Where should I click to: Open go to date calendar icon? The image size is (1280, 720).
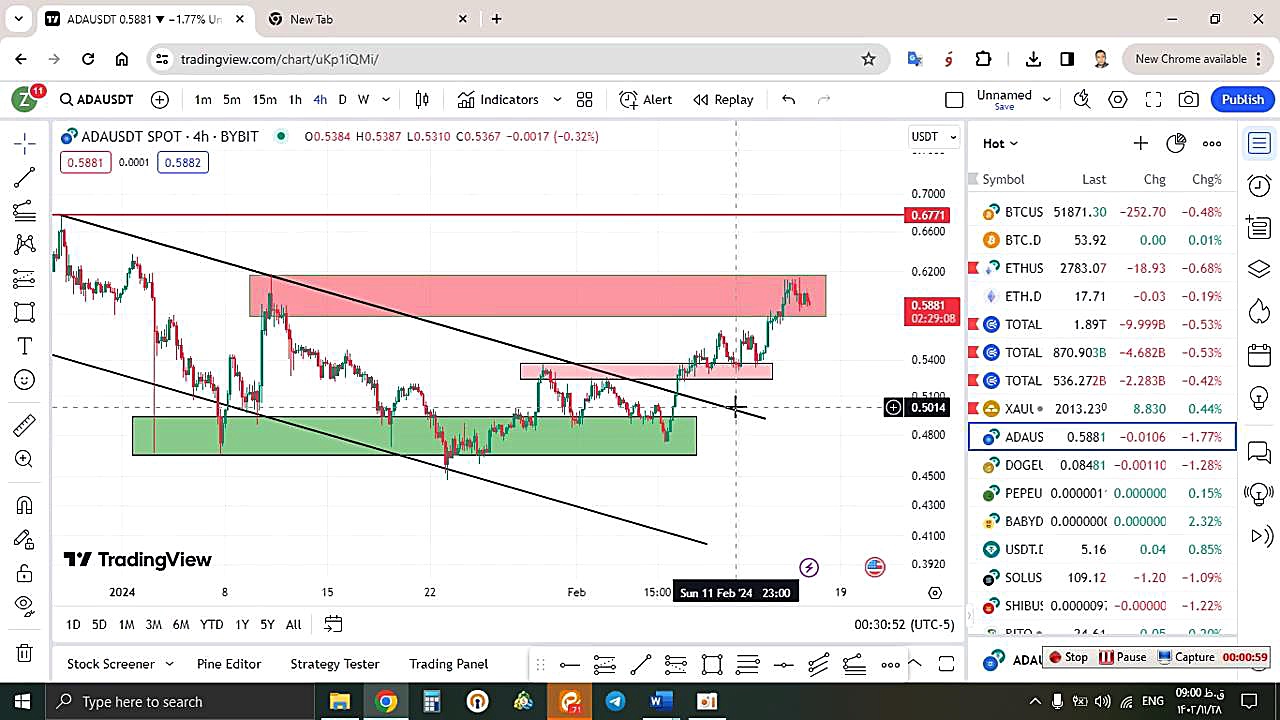pos(333,624)
